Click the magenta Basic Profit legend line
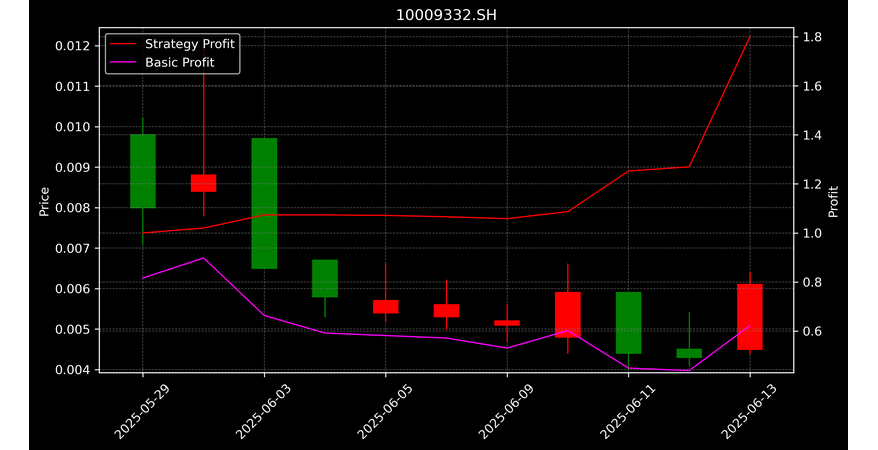Screen dimensions: 878x450 tap(123, 62)
